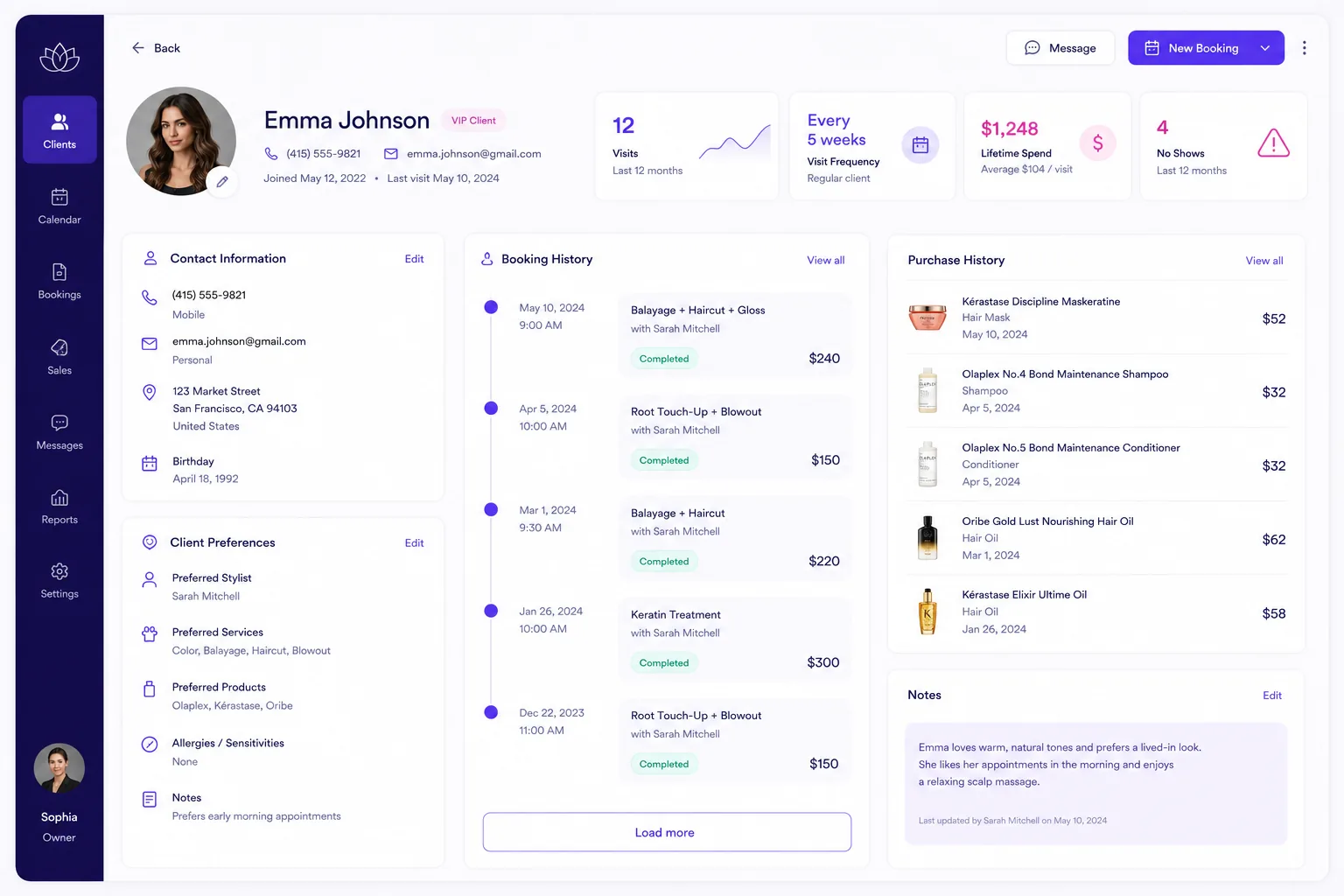Click the person icon by Contact Information
The image size is (1344, 896).
(150, 258)
